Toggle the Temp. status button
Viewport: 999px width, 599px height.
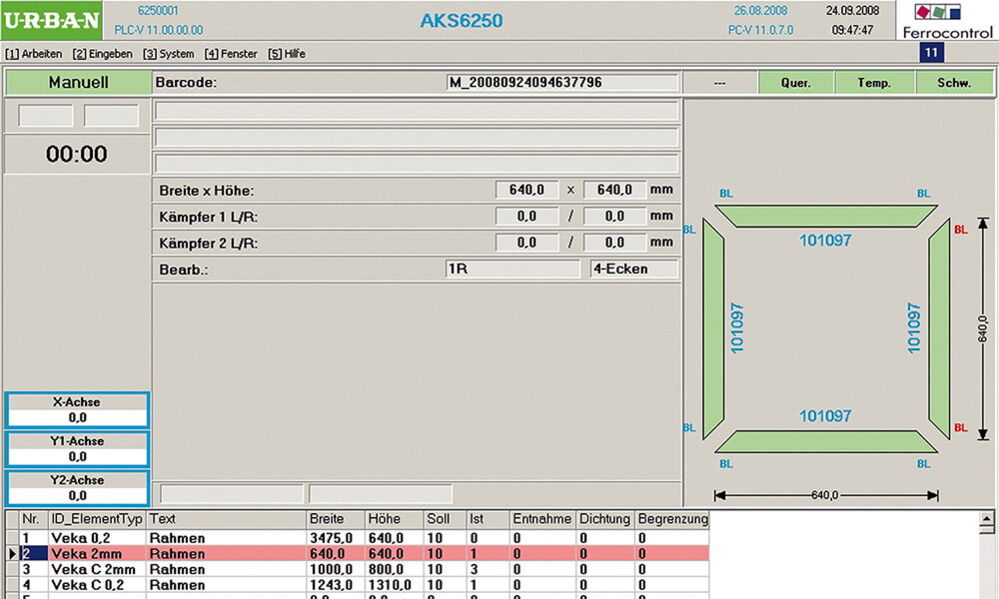point(874,83)
